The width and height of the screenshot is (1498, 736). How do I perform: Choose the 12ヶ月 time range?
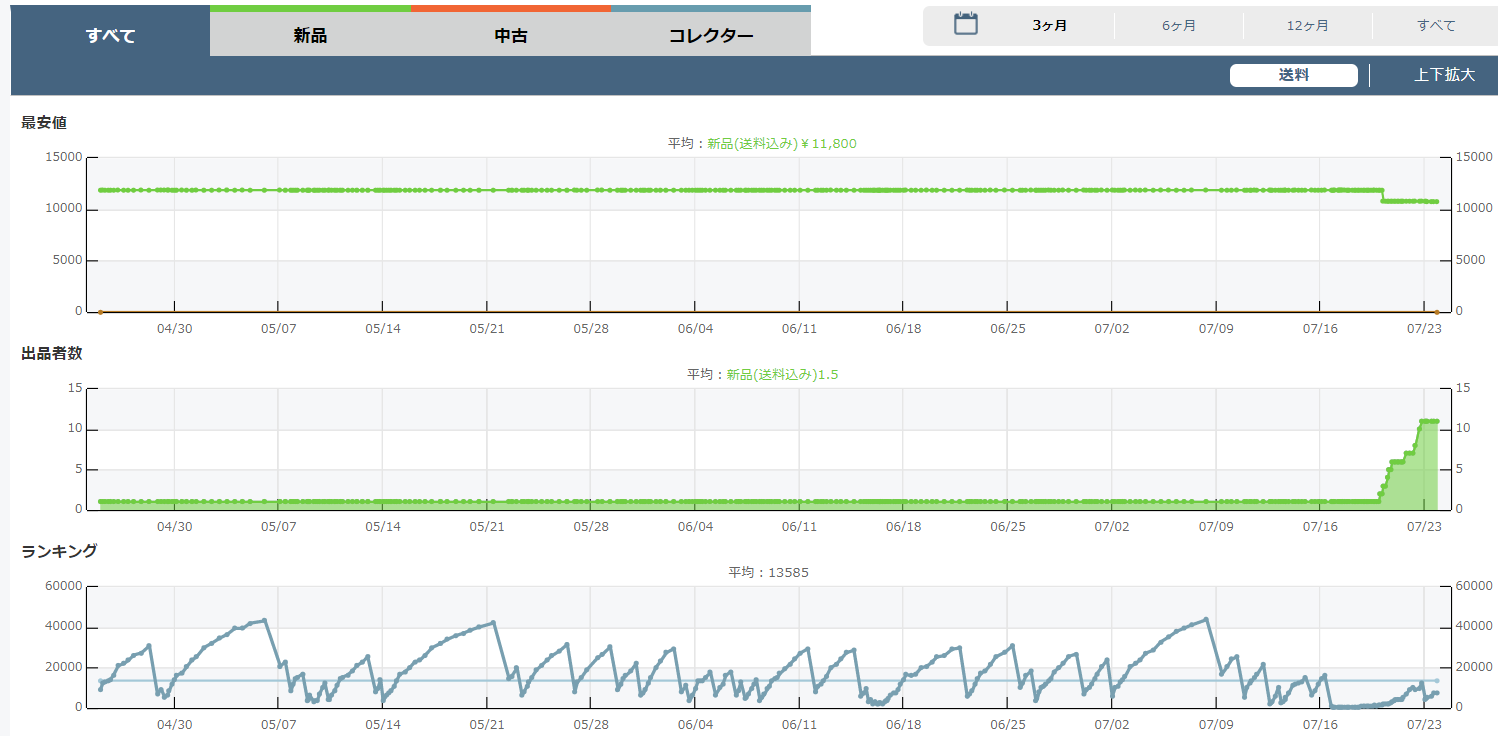[1307, 26]
